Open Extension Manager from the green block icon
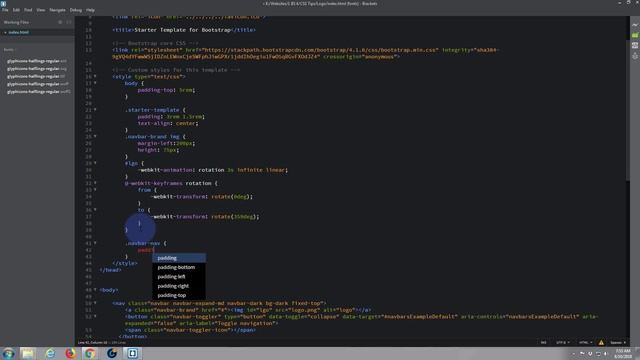This screenshot has height=360, width=640. [635, 36]
